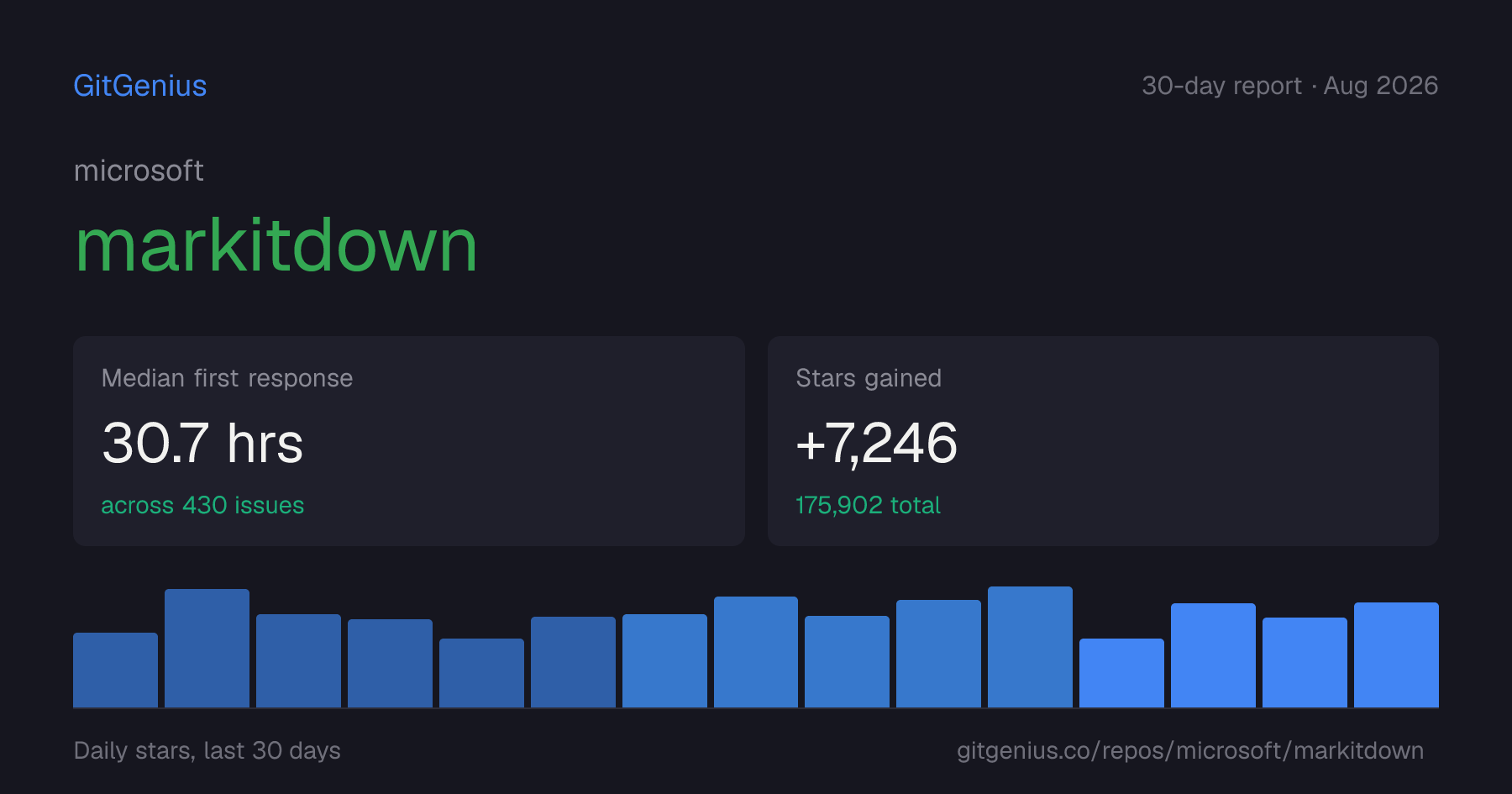Viewport: 1512px width, 794px height.
Task: Open the gitgenius.co/repos/microsoft/markitdown URL
Action: [x=1189, y=750]
